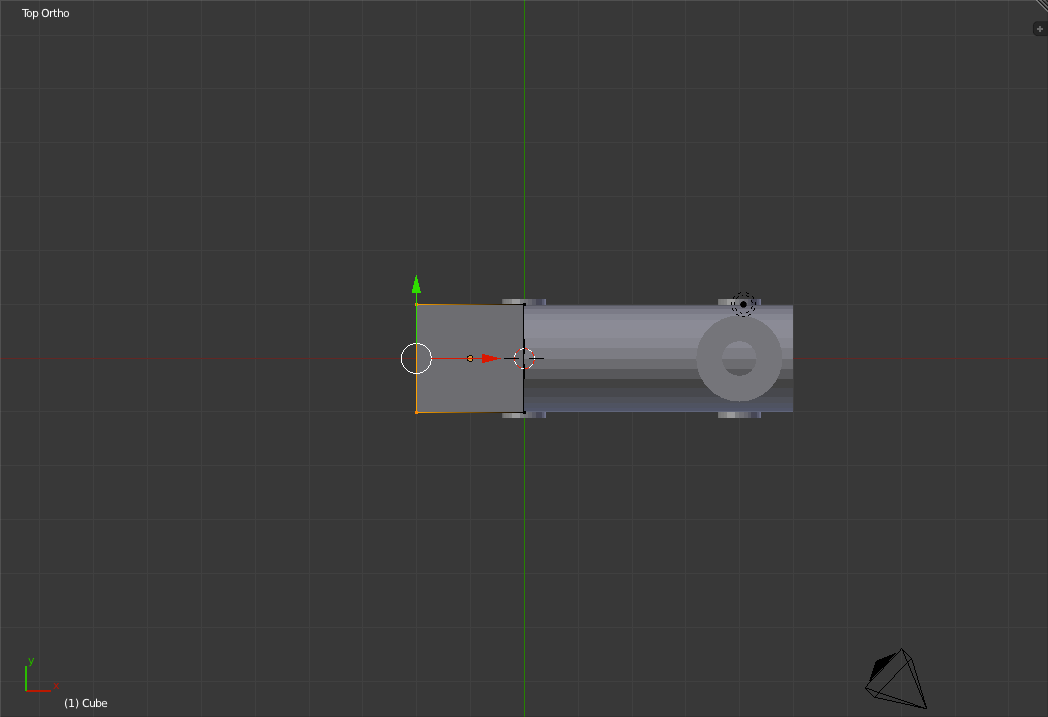This screenshot has height=717, width=1048.
Task: Select the cube's upper black vertex
Action: pyautogui.click(x=524, y=305)
